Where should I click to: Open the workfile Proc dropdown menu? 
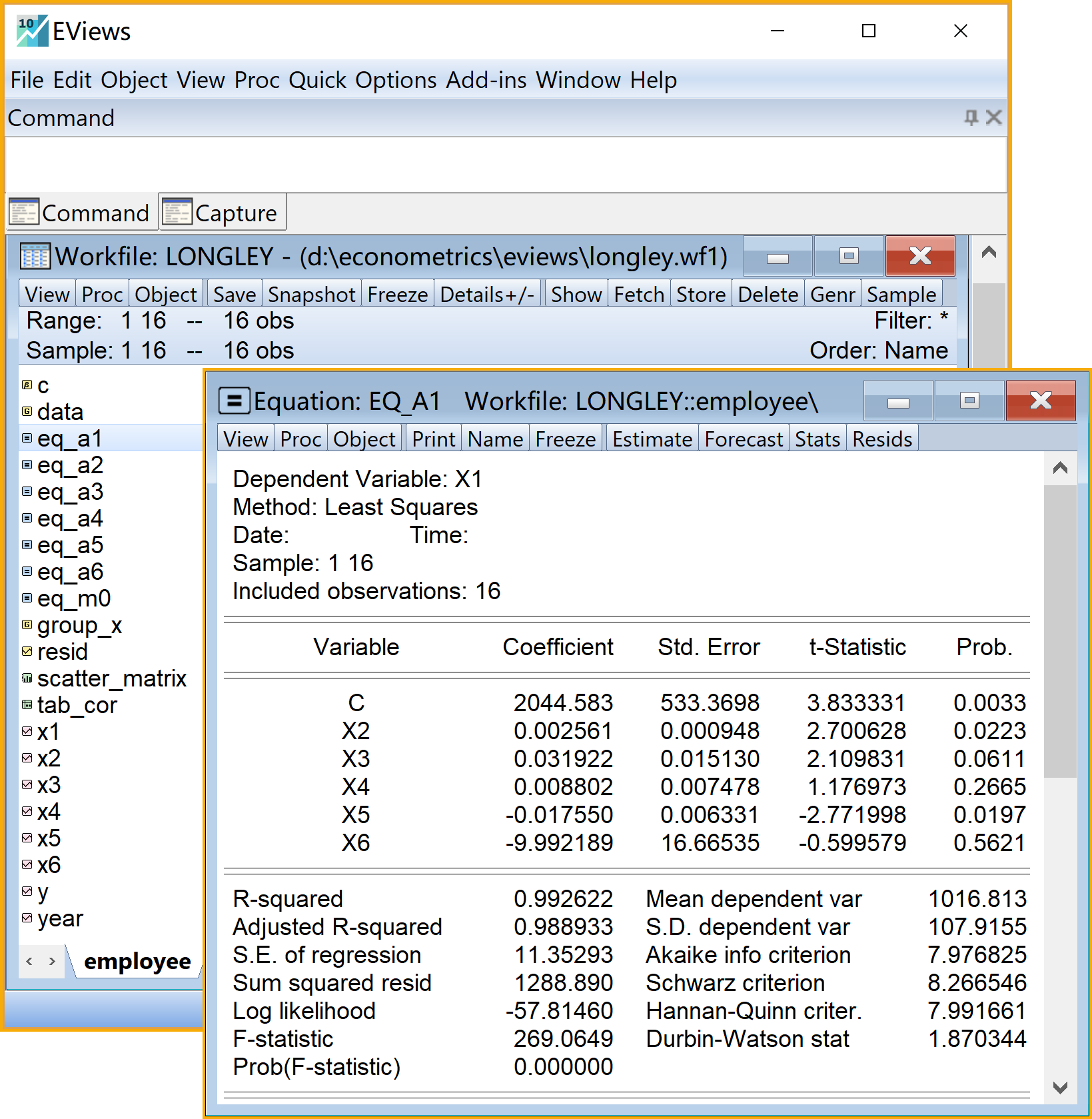point(102,295)
